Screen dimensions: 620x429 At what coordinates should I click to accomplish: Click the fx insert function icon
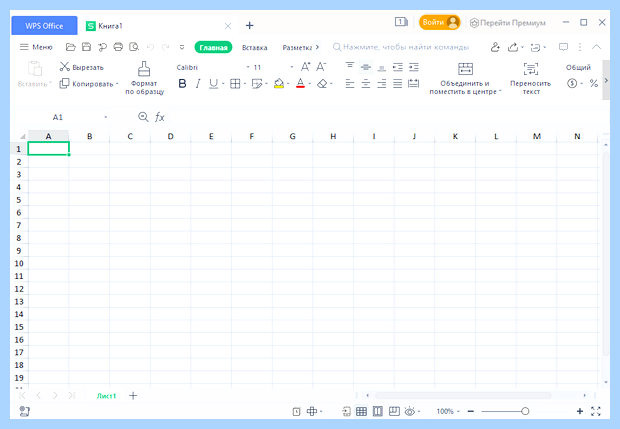159,117
